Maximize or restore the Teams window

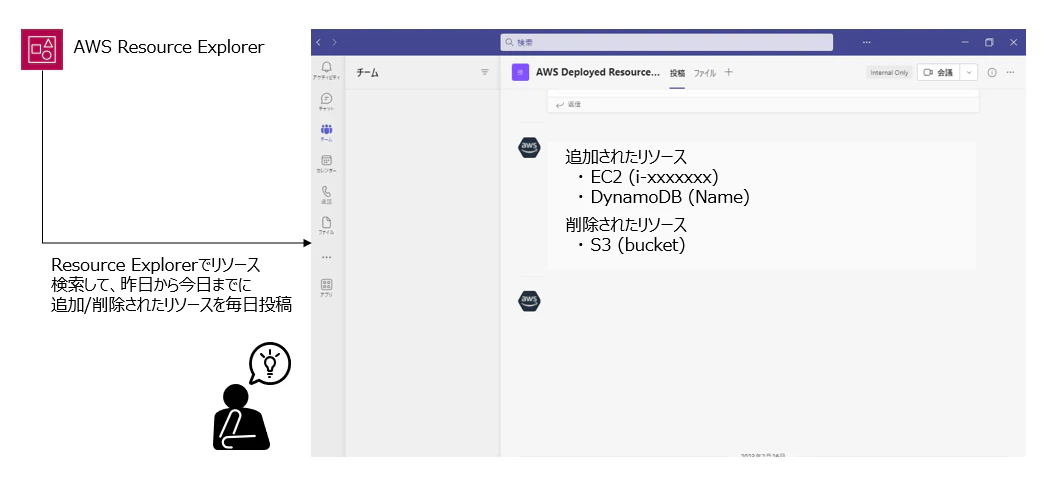tap(989, 42)
